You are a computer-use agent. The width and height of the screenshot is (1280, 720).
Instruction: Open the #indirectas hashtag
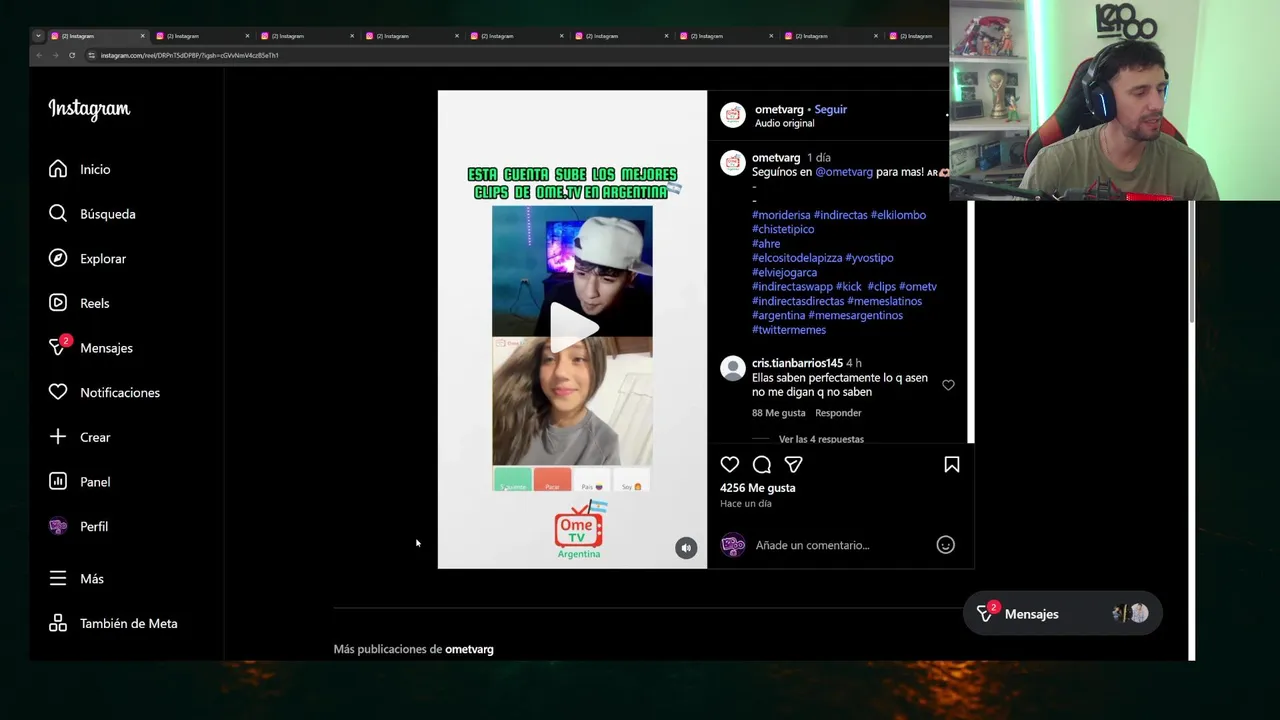pos(840,215)
